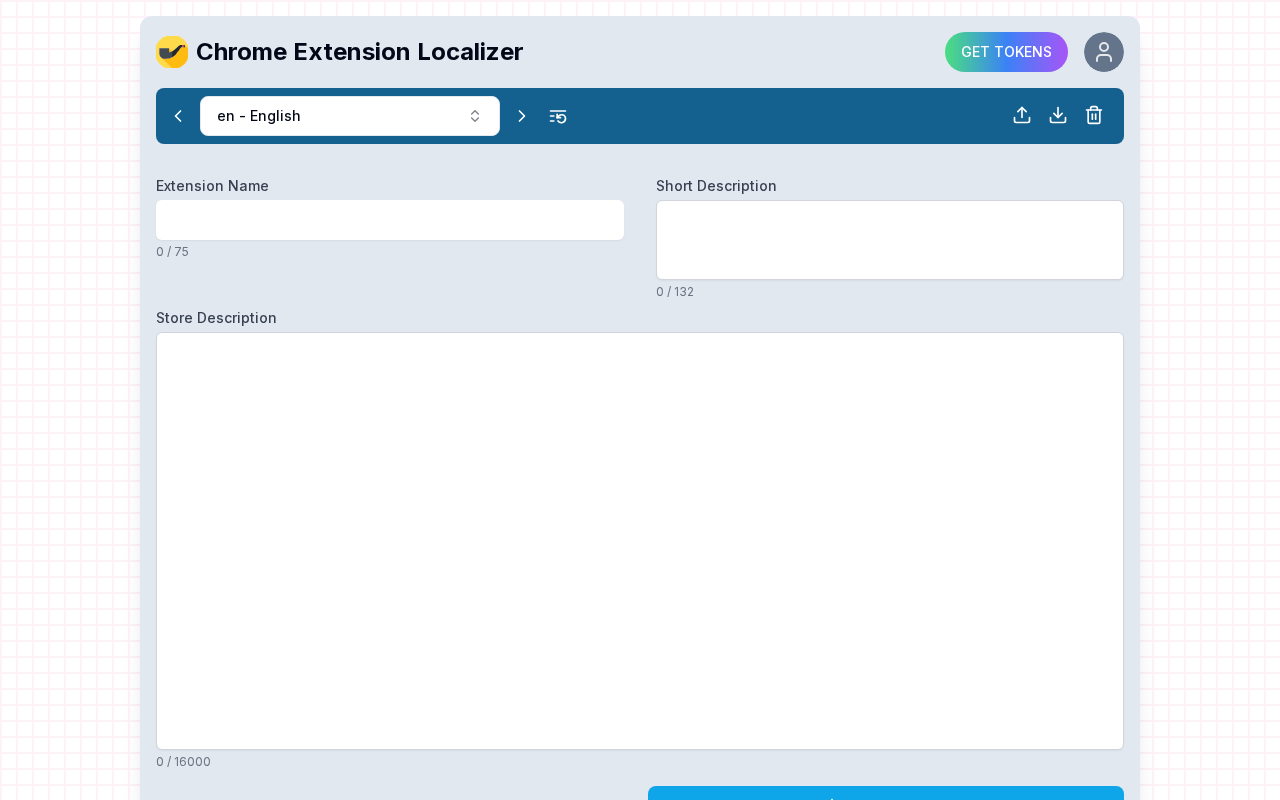Focus the Short Description text area
This screenshot has width=1280, height=800.
(890, 240)
